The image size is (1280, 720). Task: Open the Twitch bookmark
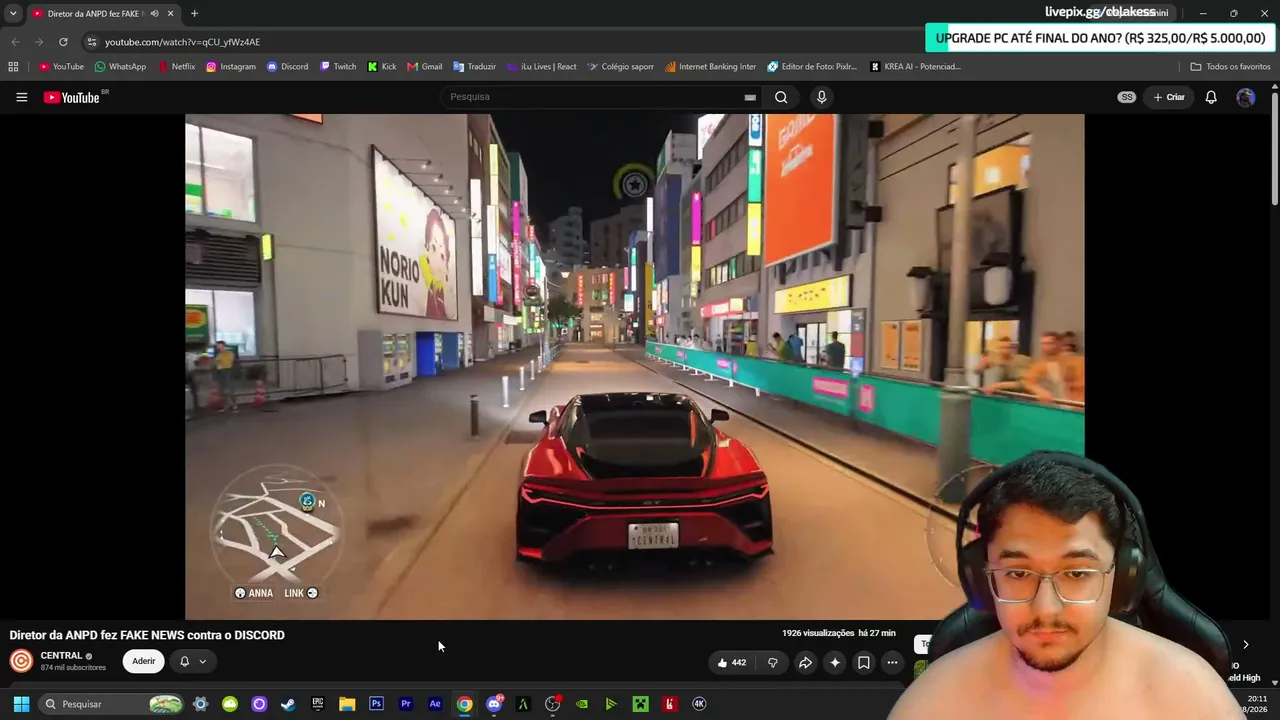[338, 67]
